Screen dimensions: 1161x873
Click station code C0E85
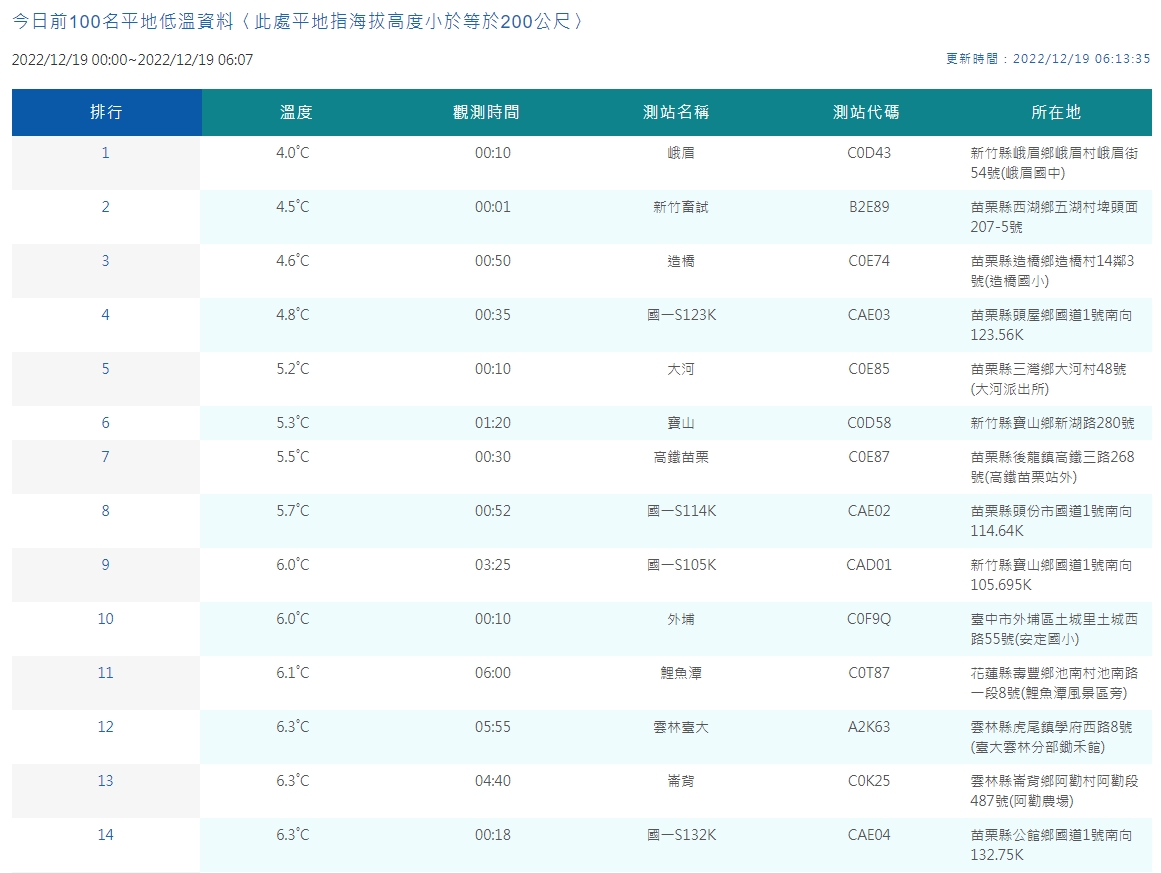tap(869, 369)
